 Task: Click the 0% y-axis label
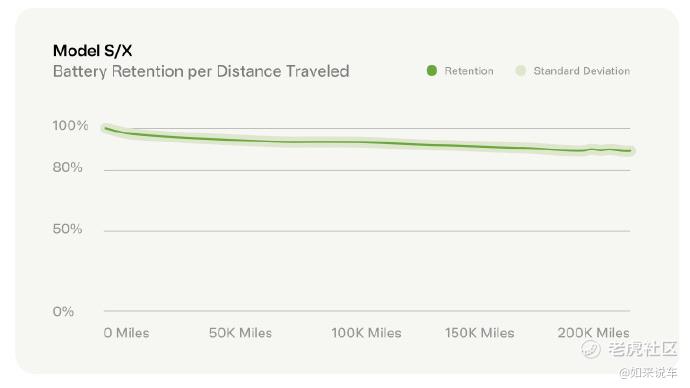pos(63,311)
